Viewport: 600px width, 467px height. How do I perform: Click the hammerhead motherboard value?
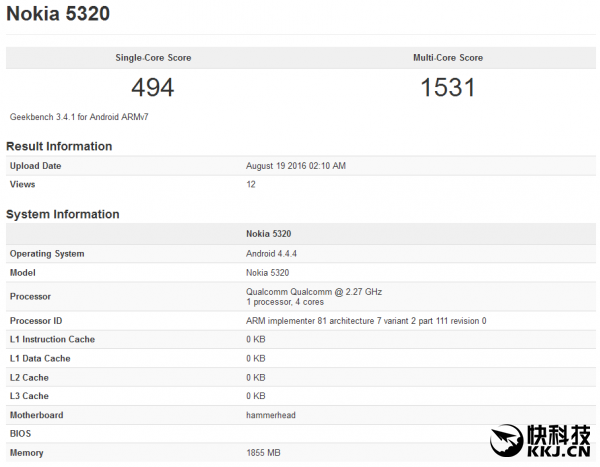pyautogui.click(x=271, y=415)
